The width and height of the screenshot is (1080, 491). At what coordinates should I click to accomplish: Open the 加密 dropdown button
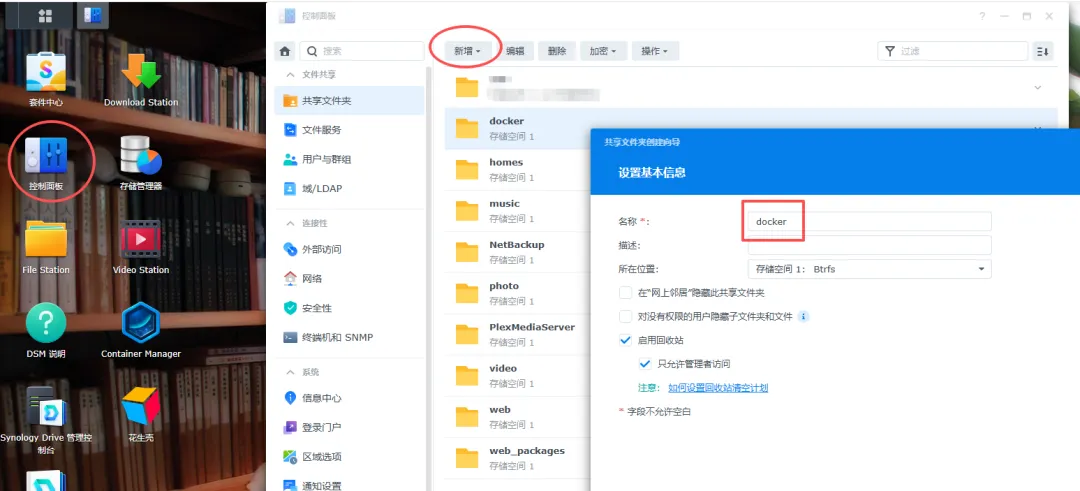[x=603, y=51]
